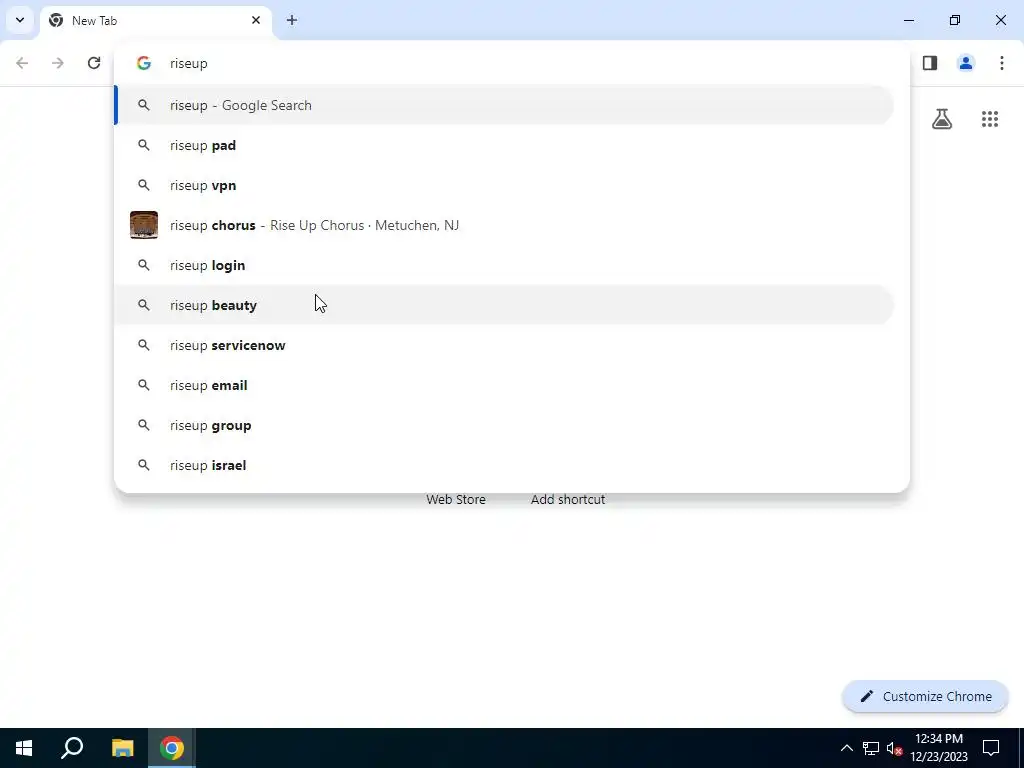This screenshot has width=1024, height=768.
Task: Reload the page
Action: pyautogui.click(x=94, y=63)
